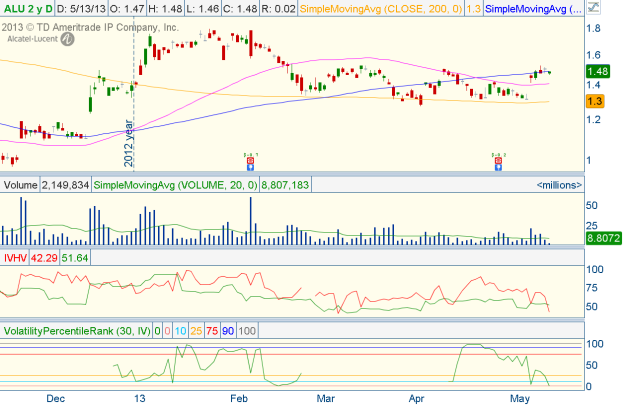Click the Feb label on time axis
625x405 pixels.
(x=239, y=397)
